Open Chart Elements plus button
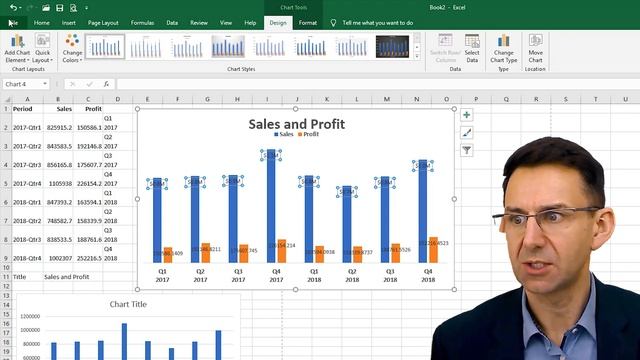Screen dimensions: 640x360 (x=467, y=115)
